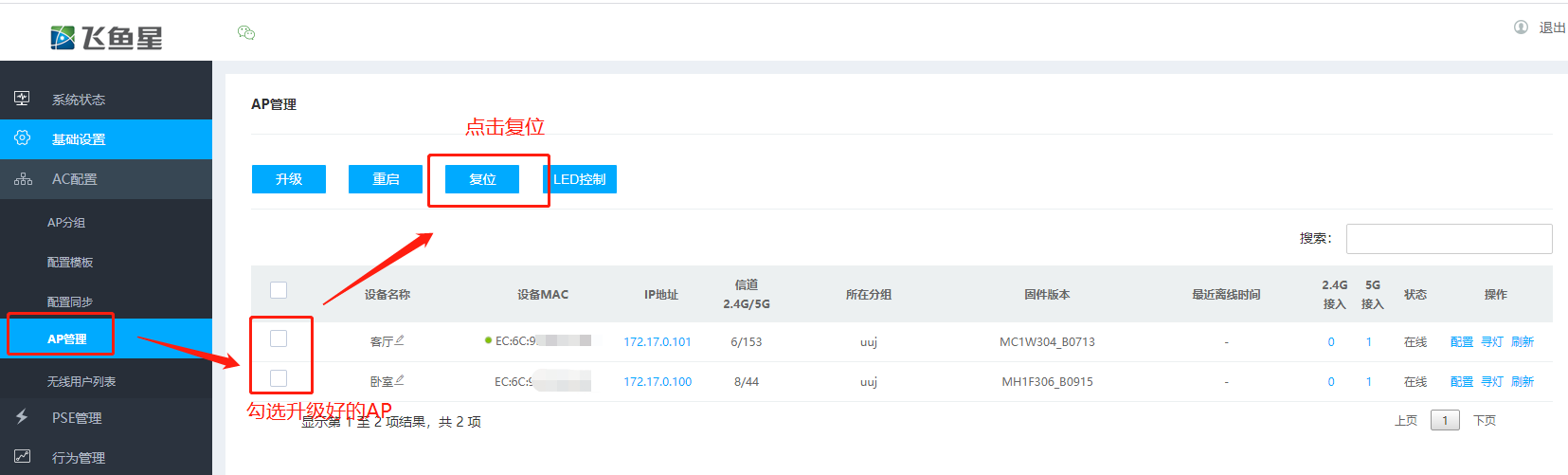Open the AP分组 submenu item
Image resolution: width=1568 pixels, height=475 pixels.
[x=66, y=223]
